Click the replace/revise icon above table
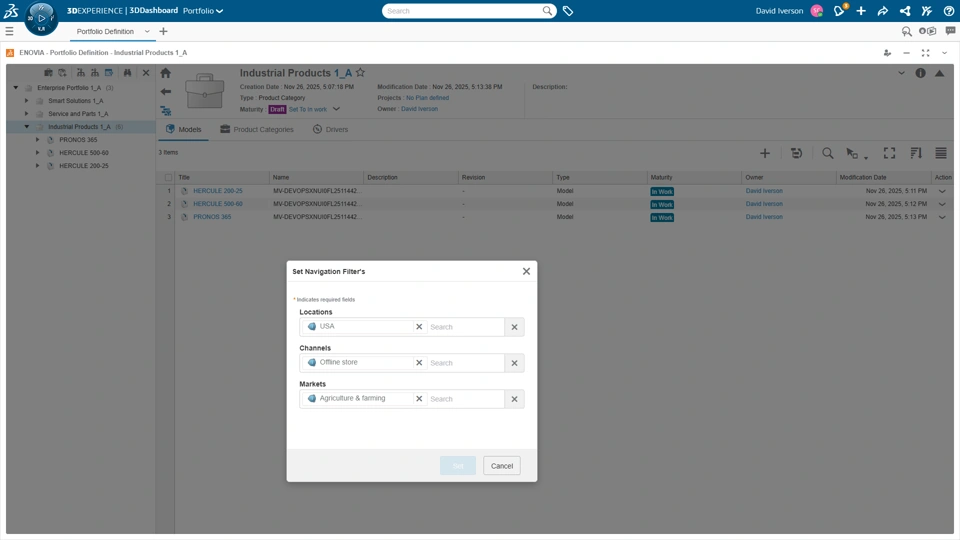 [x=796, y=154]
